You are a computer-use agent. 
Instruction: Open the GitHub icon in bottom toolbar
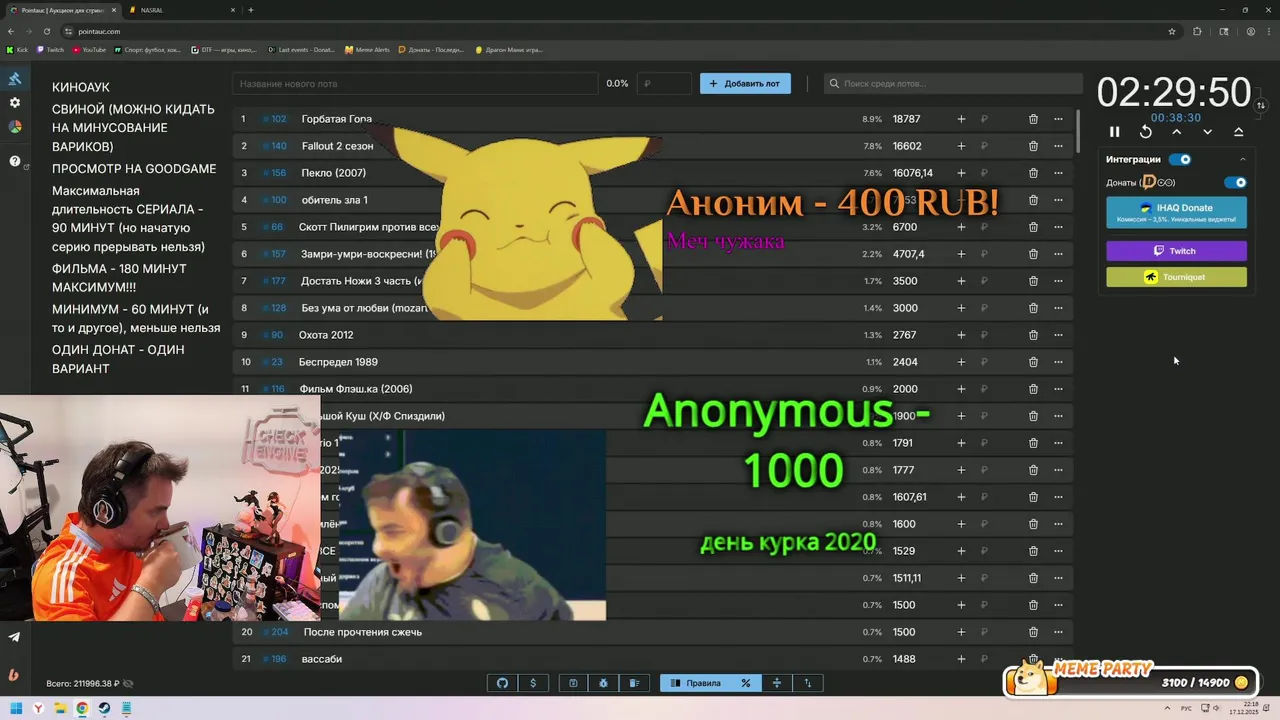click(503, 683)
